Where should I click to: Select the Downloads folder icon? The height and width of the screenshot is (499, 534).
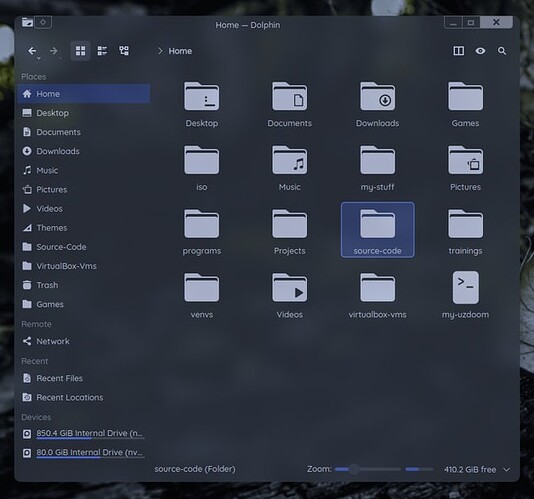point(377,96)
